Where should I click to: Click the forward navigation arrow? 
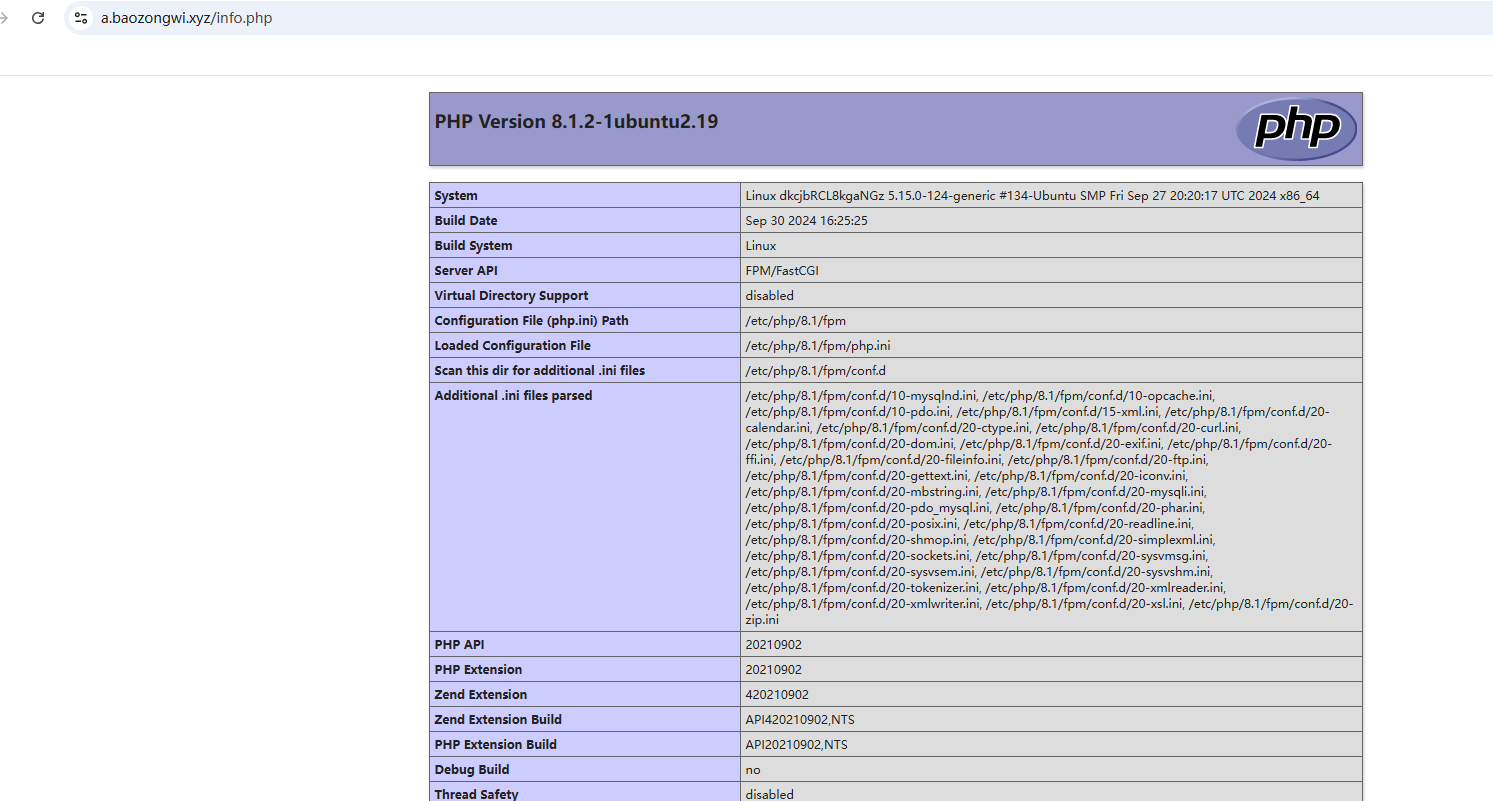click(5, 18)
